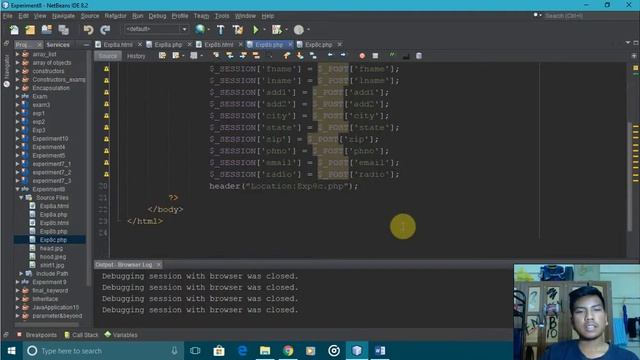Image resolution: width=640 pixels, height=360 pixels.
Task: Close the Exp8b.php editor tab
Action: (291, 44)
